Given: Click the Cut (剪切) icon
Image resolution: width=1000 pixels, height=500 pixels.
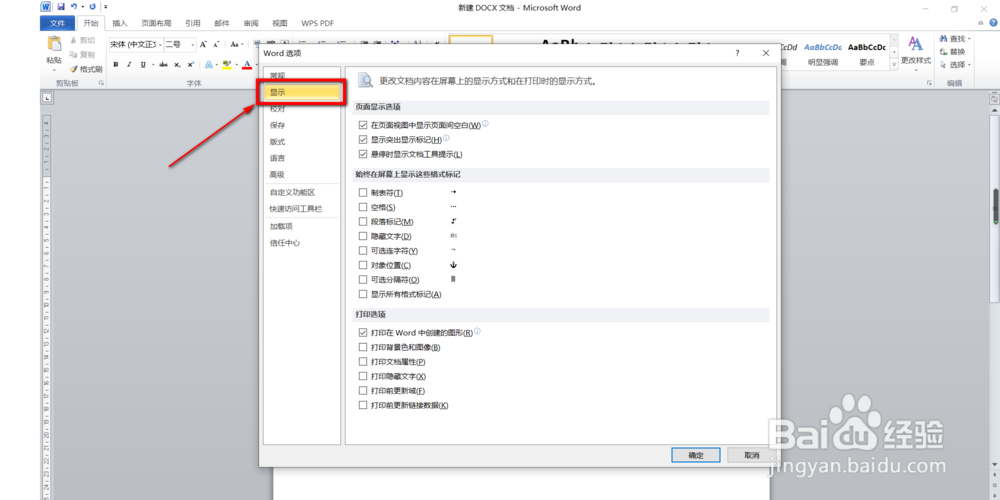Looking at the screenshot, I should coord(73,40).
